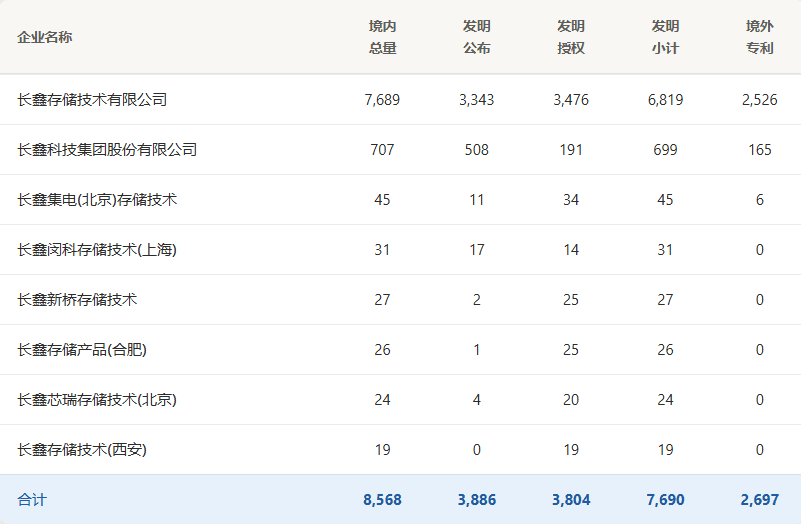Click the value 17 in 长鑫闵科 row
Viewport: 801px width, 524px height.
(x=477, y=250)
